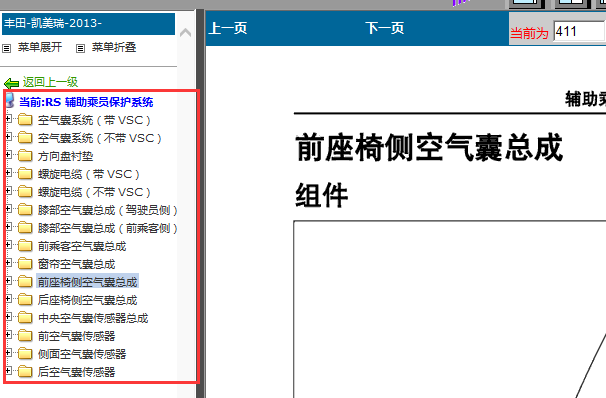Click folder icon beside 侧面空气囊传感器
Viewport: 606px width, 398px height.
[25, 354]
